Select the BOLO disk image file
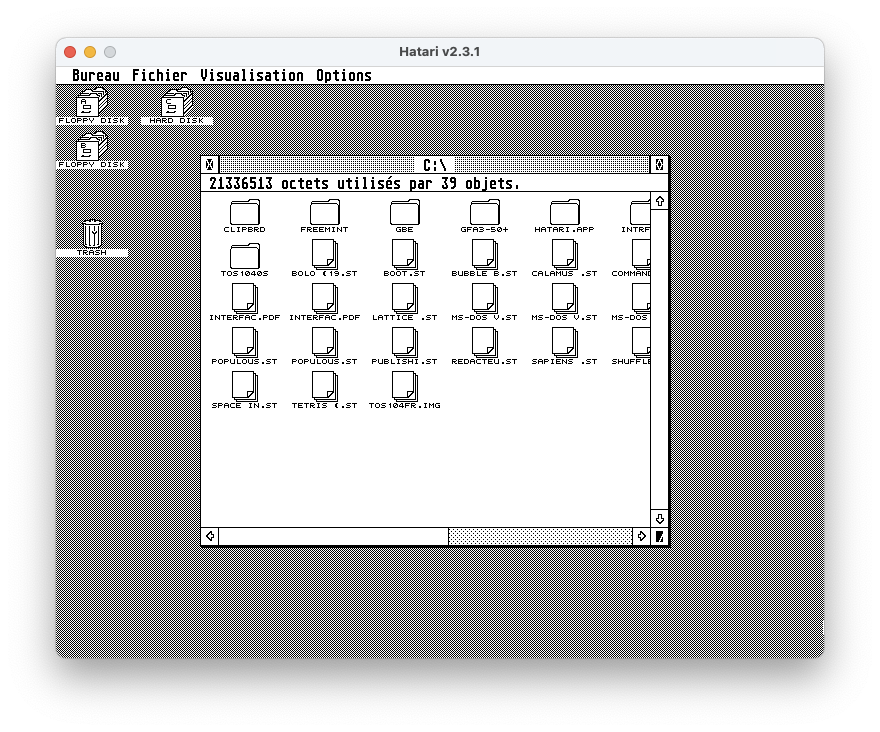This screenshot has height=732, width=880. coord(324,258)
